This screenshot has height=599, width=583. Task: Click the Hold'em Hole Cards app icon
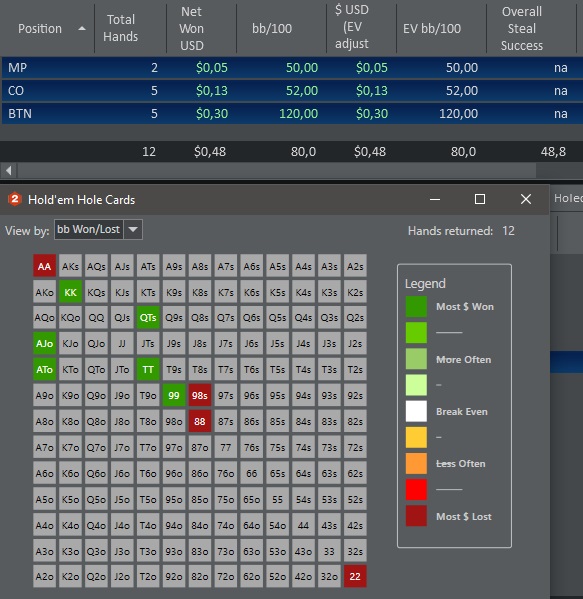tap(15, 199)
